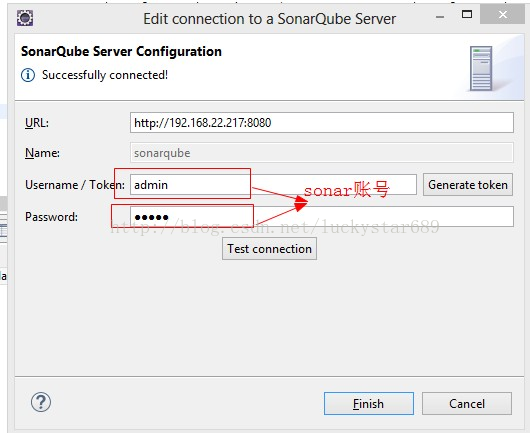Screen dimensions: 530x433
Task: Click the Name label text
Action: coord(42,153)
